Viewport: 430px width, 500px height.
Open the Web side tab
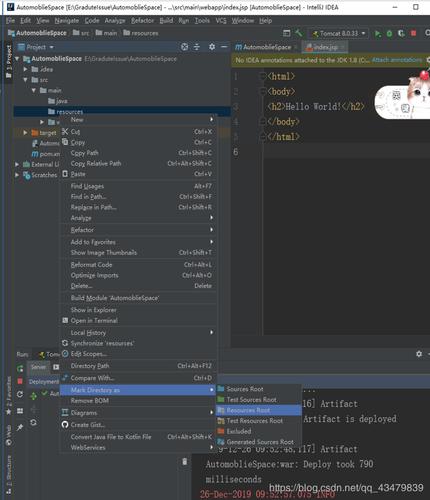(8, 435)
